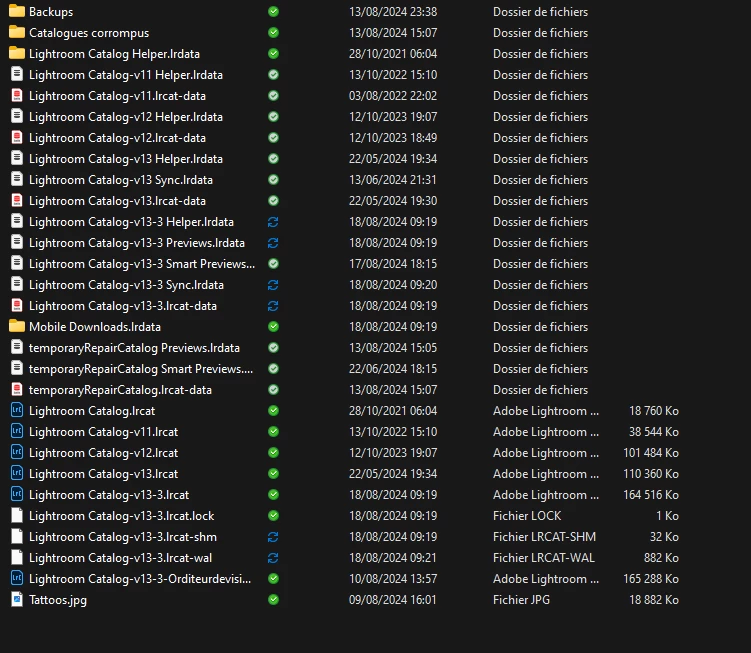
Task: Click date 09/08/2024 16:01
Action: click(393, 600)
